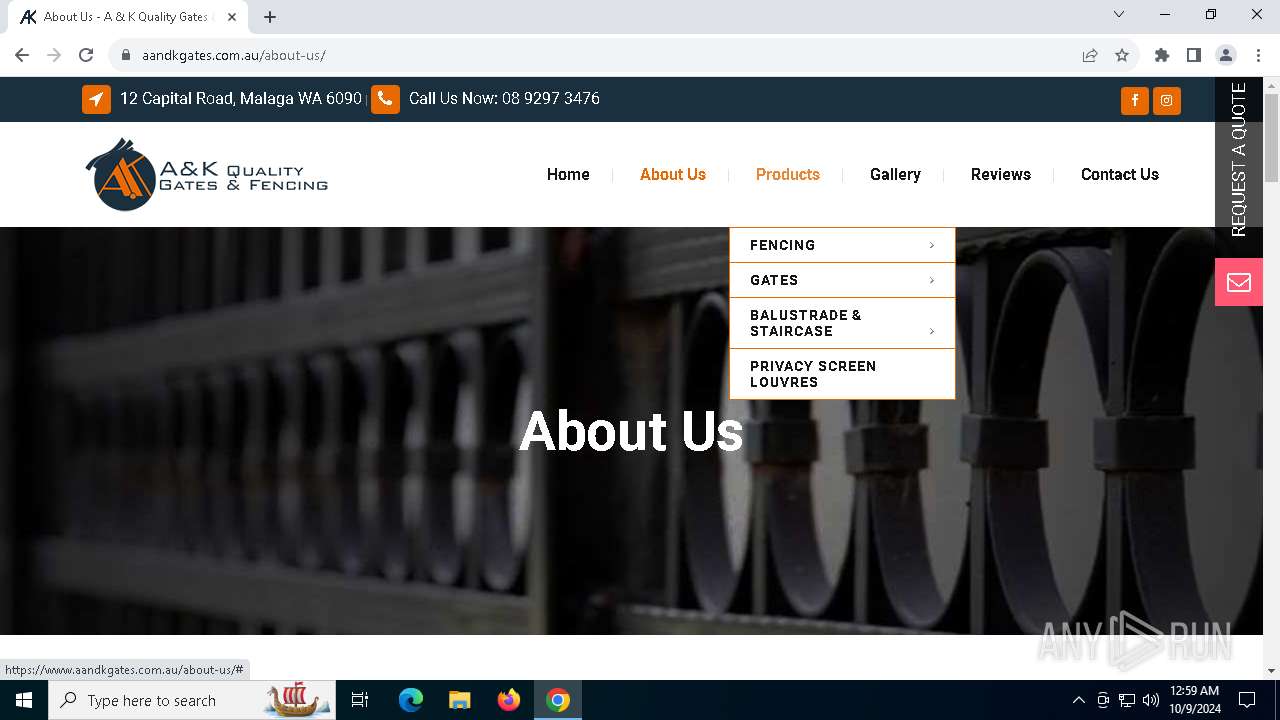Click 12 Capital Road address link
Screen dimensions: 1280x720
[241, 99]
